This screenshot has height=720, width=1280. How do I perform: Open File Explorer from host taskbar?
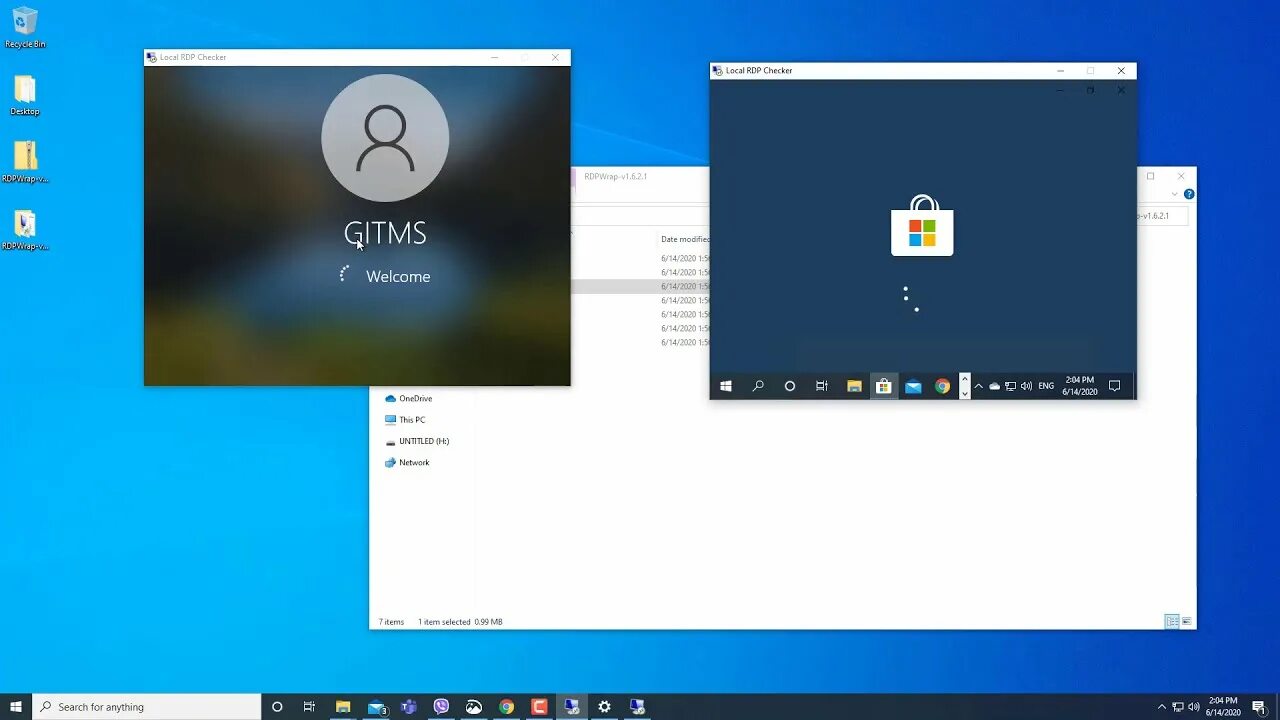click(x=343, y=707)
